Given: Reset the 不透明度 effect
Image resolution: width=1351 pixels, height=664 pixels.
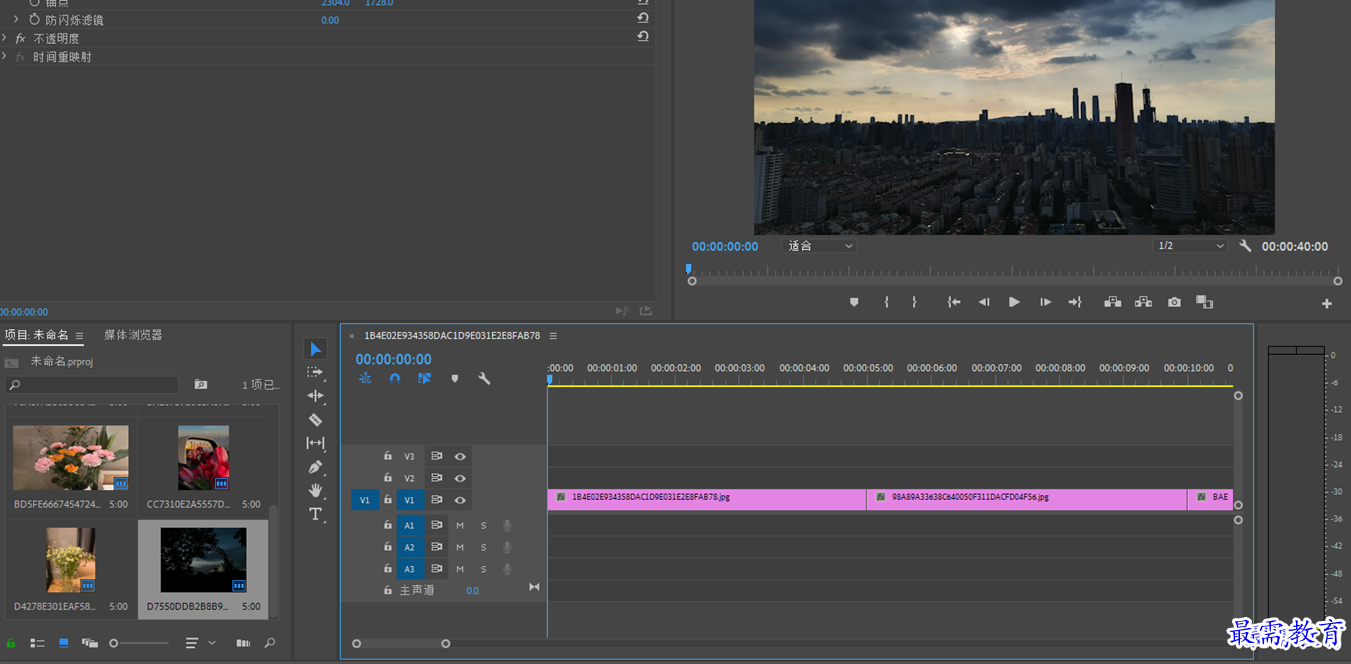Looking at the screenshot, I should click(643, 37).
